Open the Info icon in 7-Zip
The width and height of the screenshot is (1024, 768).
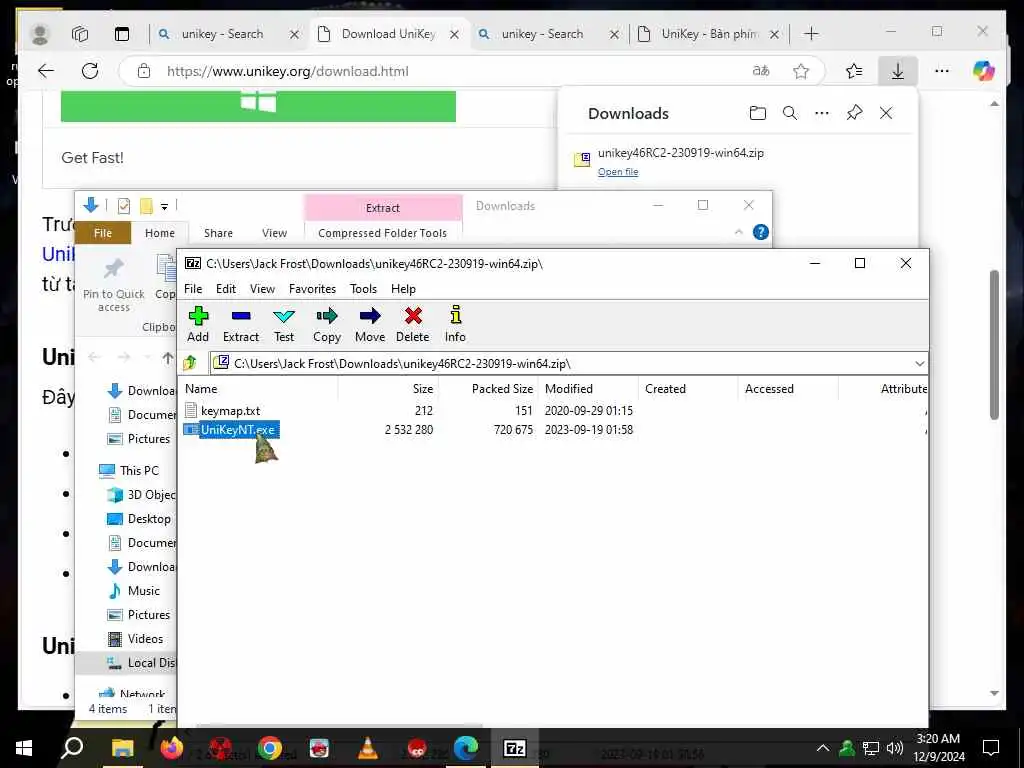pyautogui.click(x=455, y=315)
